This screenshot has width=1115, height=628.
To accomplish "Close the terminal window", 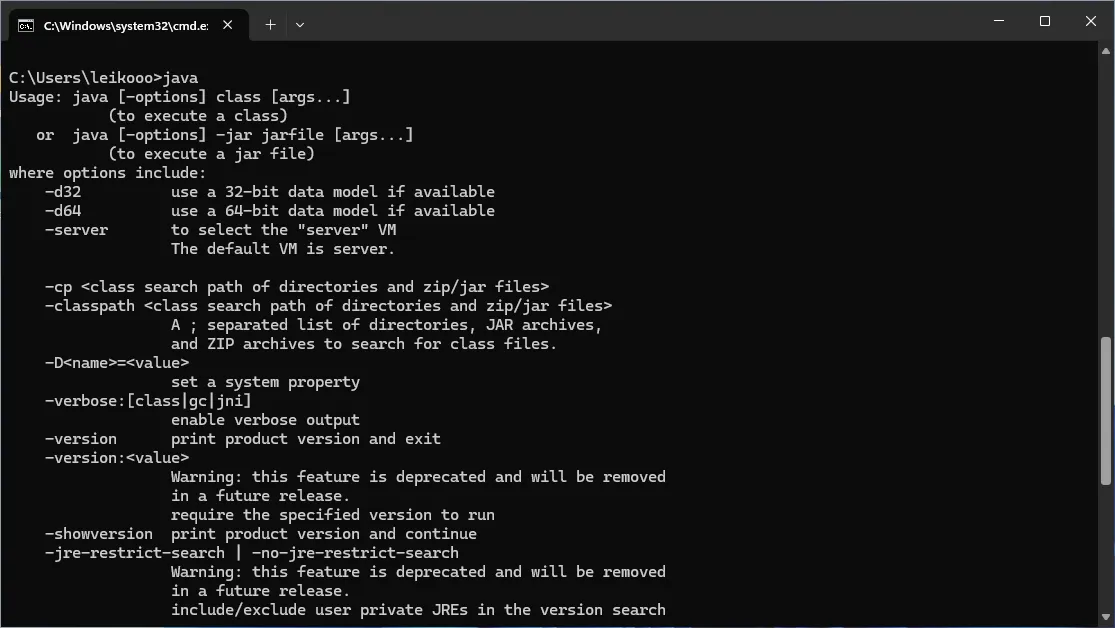I will (1091, 21).
